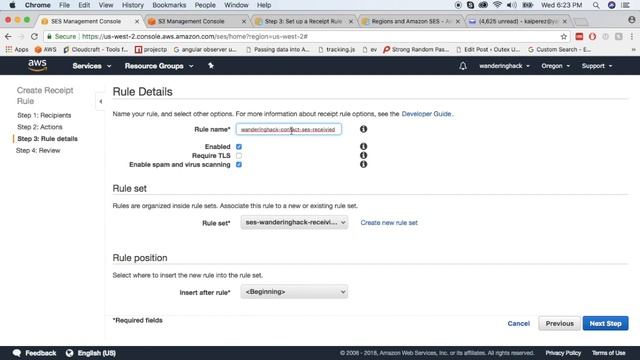The width and height of the screenshot is (640, 360).
Task: Open the Rule set dropdown
Action: pyautogui.click(x=294, y=222)
